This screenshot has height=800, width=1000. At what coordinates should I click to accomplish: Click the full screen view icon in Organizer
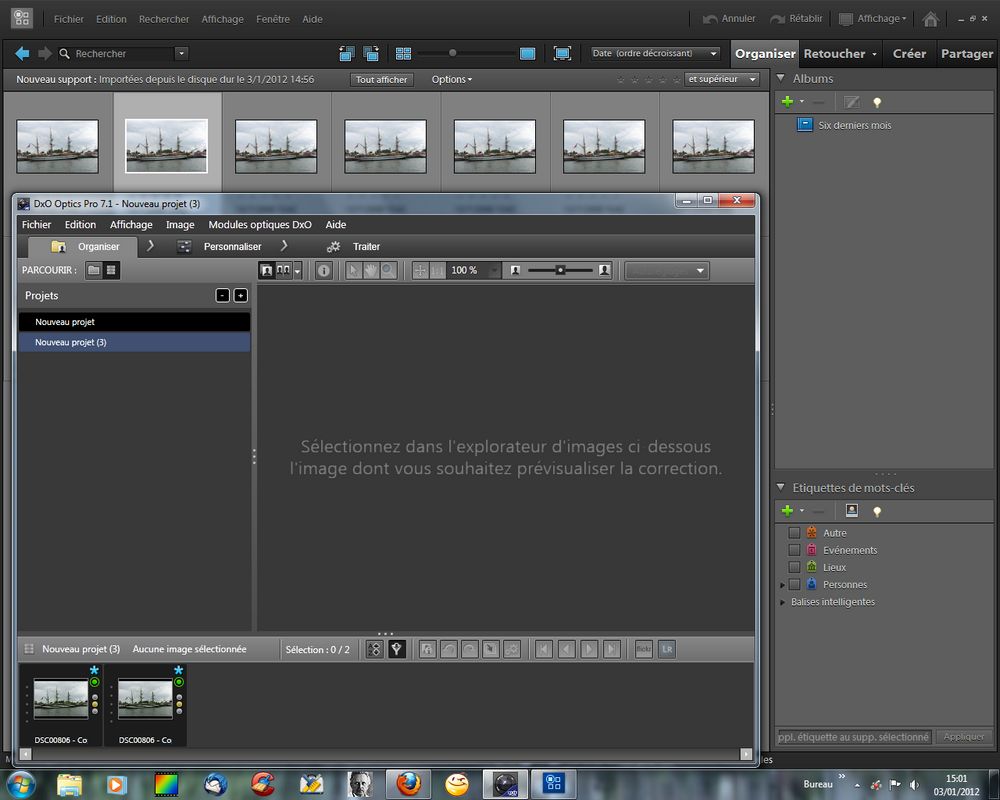[x=562, y=53]
